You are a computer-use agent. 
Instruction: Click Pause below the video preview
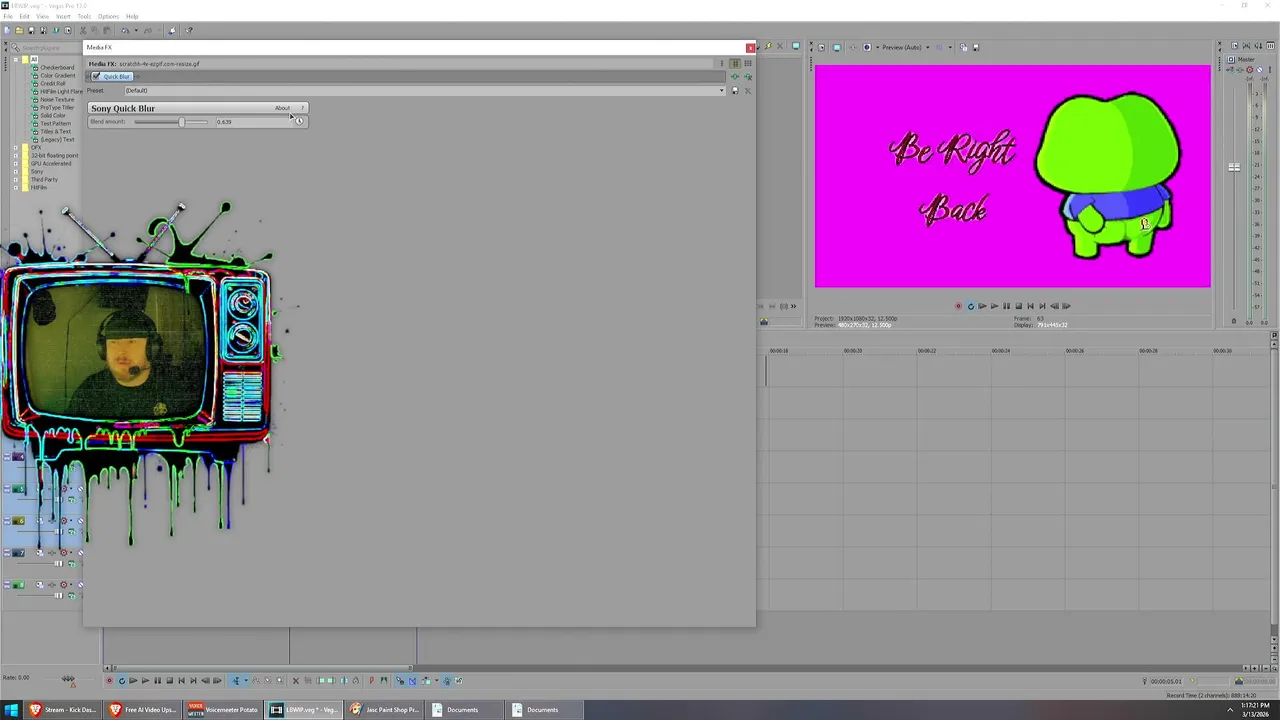(x=1006, y=306)
